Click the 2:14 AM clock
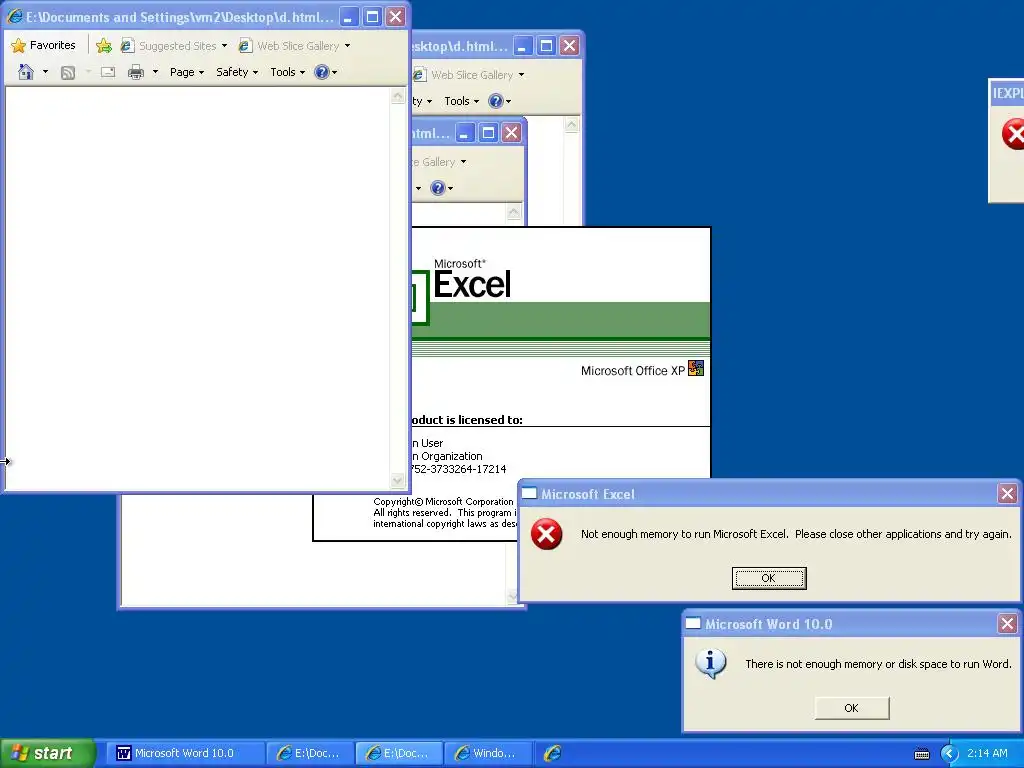1024x768 pixels. 987,753
